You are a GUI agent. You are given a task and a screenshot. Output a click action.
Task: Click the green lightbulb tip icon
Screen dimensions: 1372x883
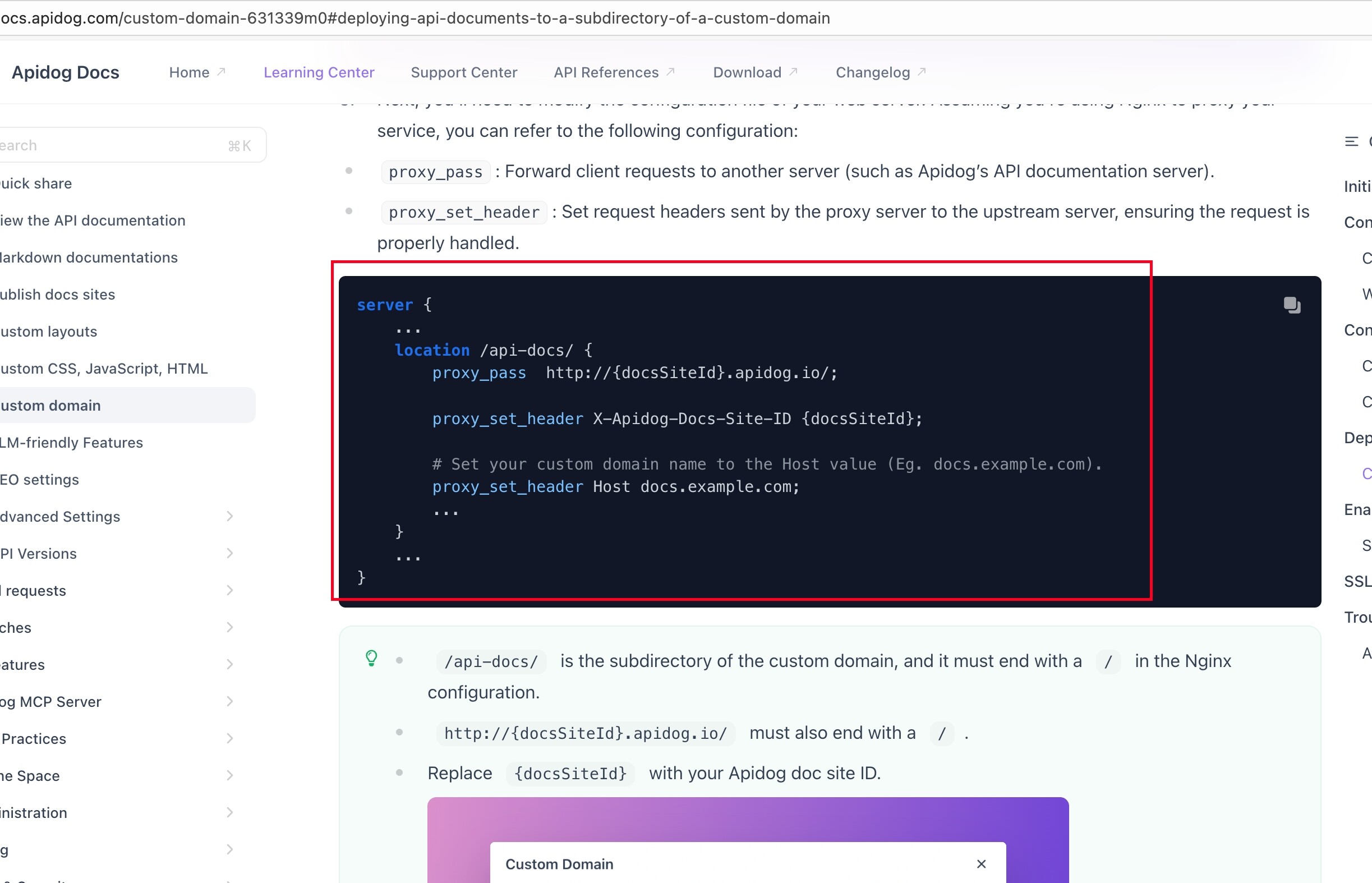(x=371, y=657)
